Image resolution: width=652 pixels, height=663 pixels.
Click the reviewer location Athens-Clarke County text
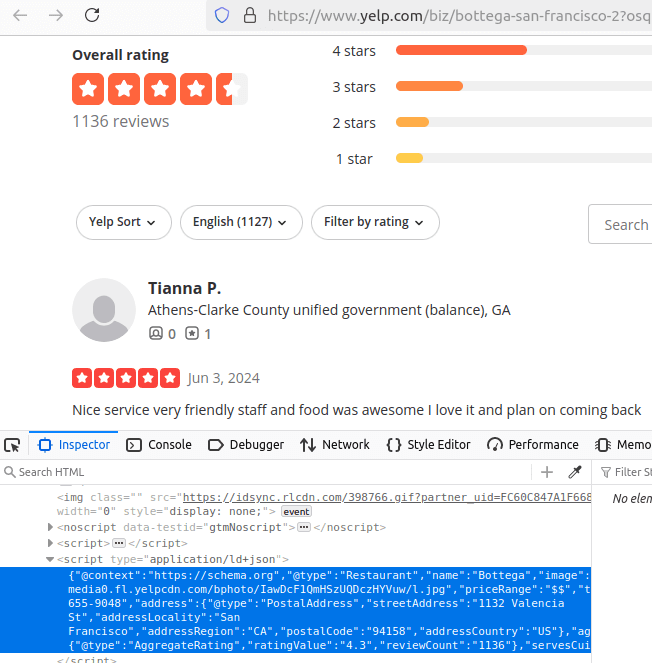329,310
